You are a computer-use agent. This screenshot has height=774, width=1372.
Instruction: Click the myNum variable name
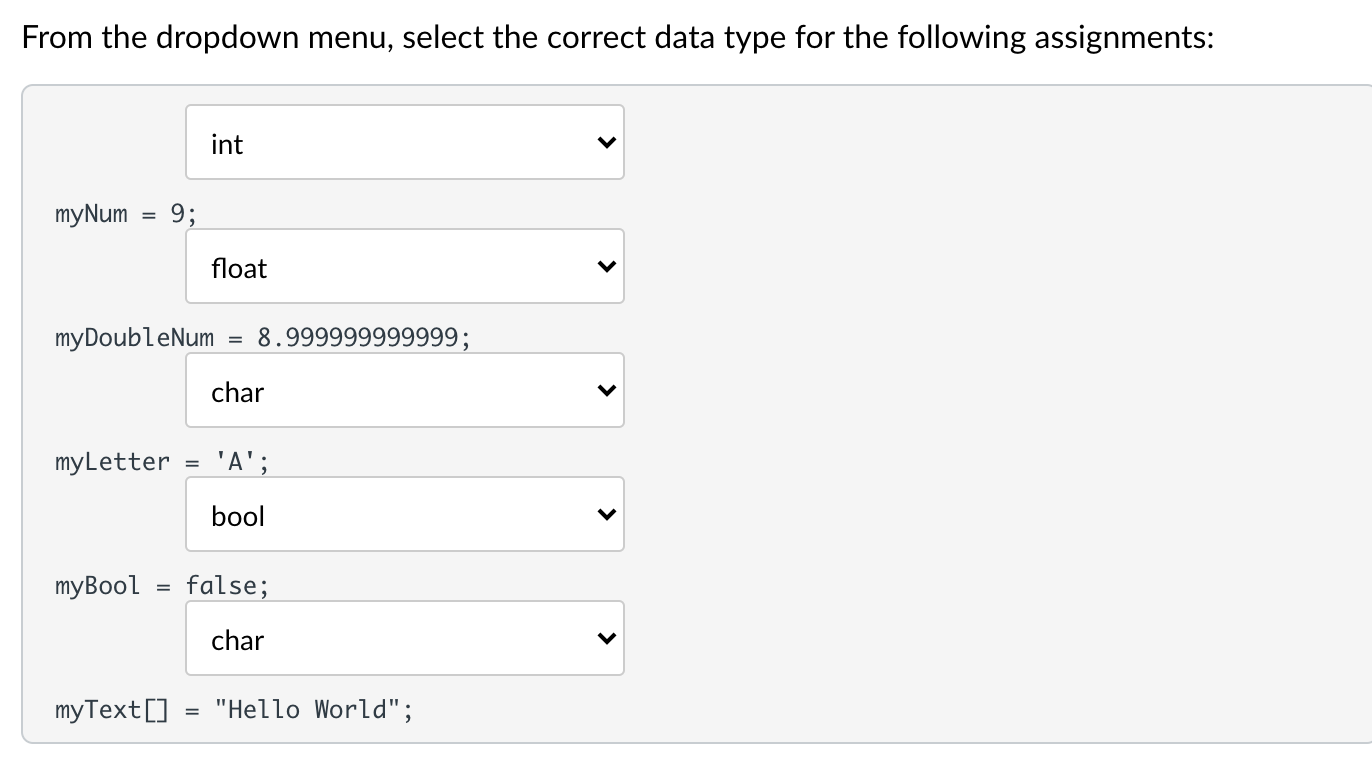pos(91,214)
